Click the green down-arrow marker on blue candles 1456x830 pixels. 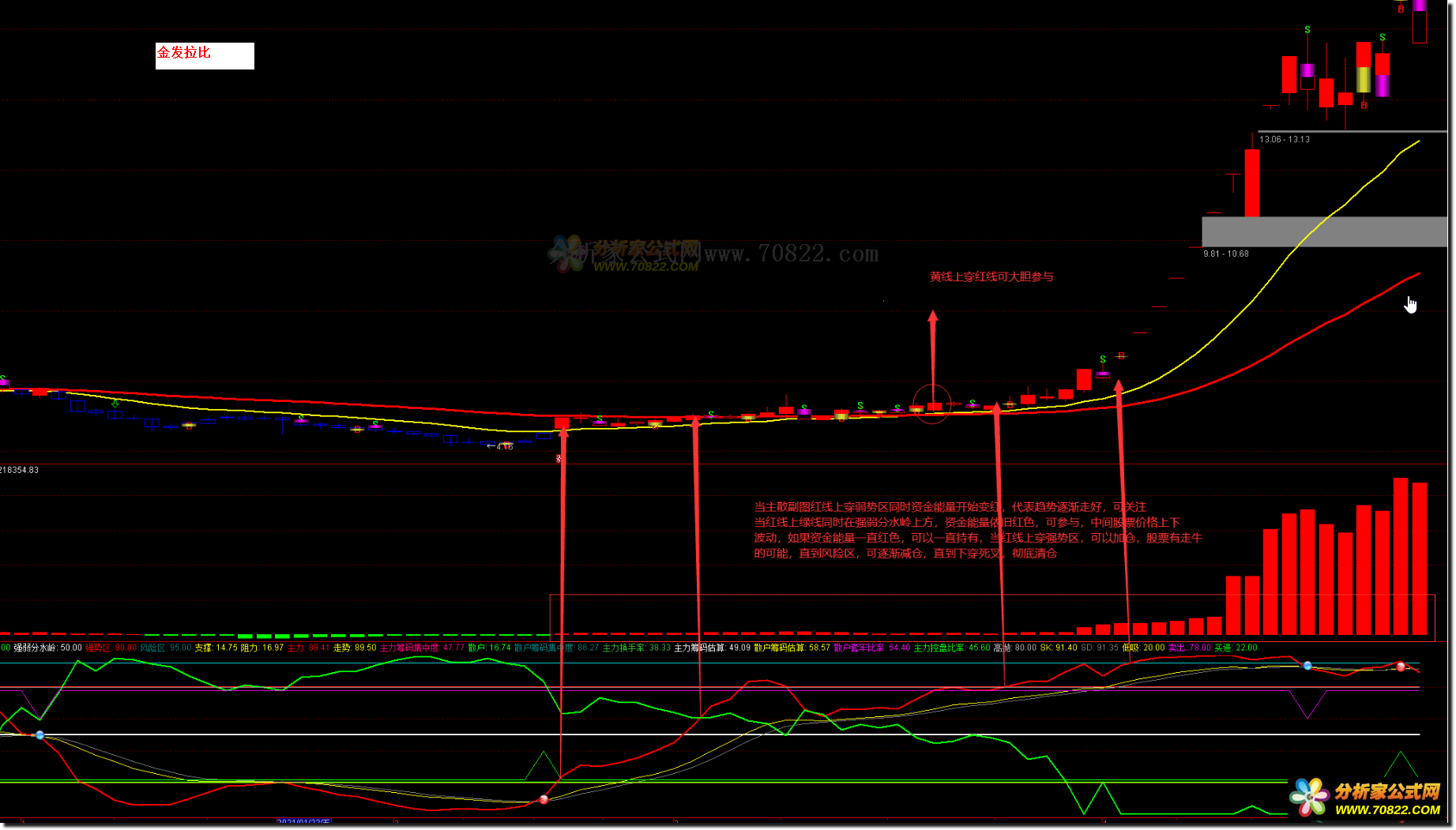[115, 404]
